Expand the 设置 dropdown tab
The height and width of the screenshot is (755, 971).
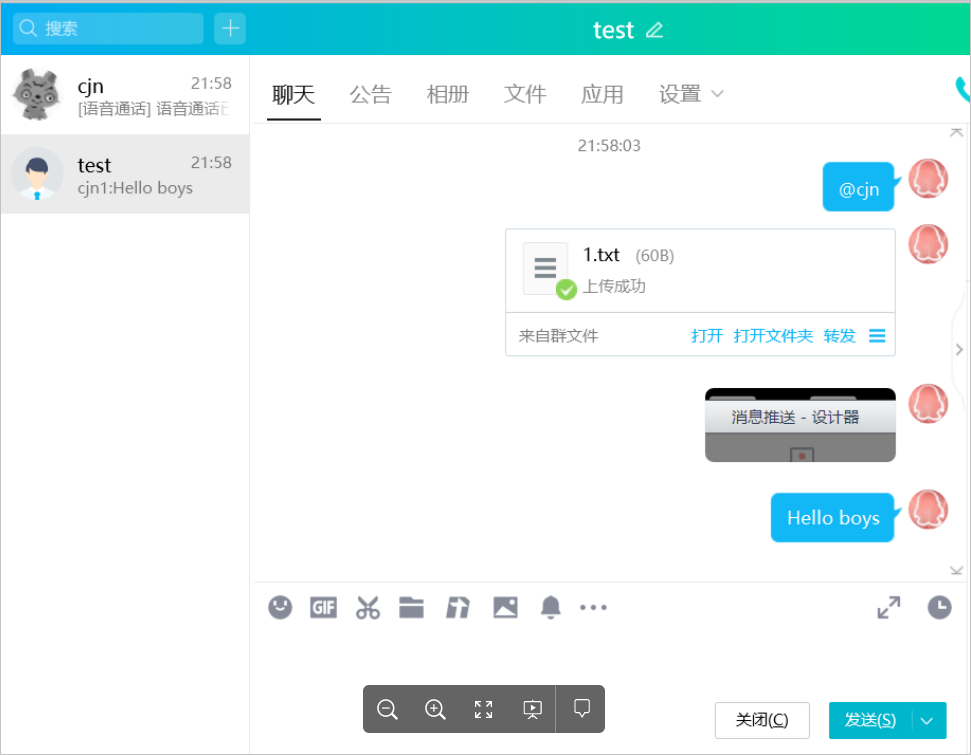click(x=691, y=94)
